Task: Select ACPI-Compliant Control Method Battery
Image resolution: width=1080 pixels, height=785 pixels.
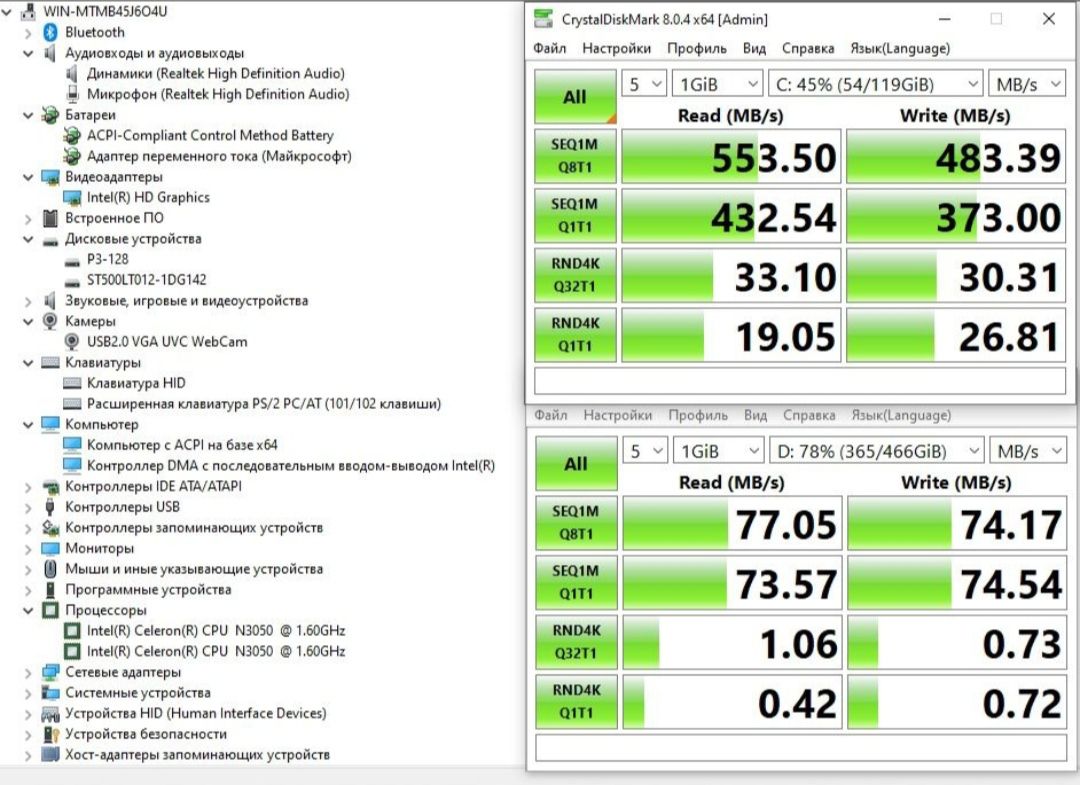Action: point(210,136)
